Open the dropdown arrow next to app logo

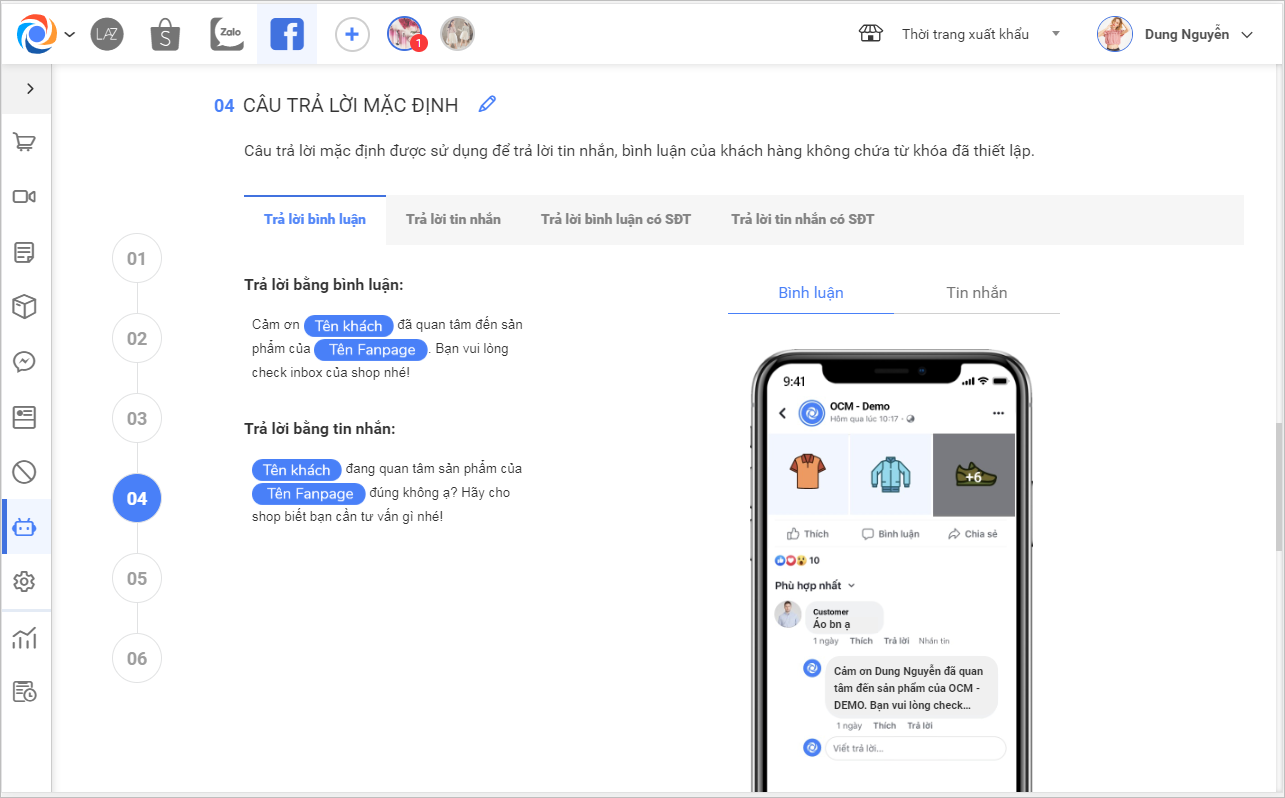[x=69, y=35]
